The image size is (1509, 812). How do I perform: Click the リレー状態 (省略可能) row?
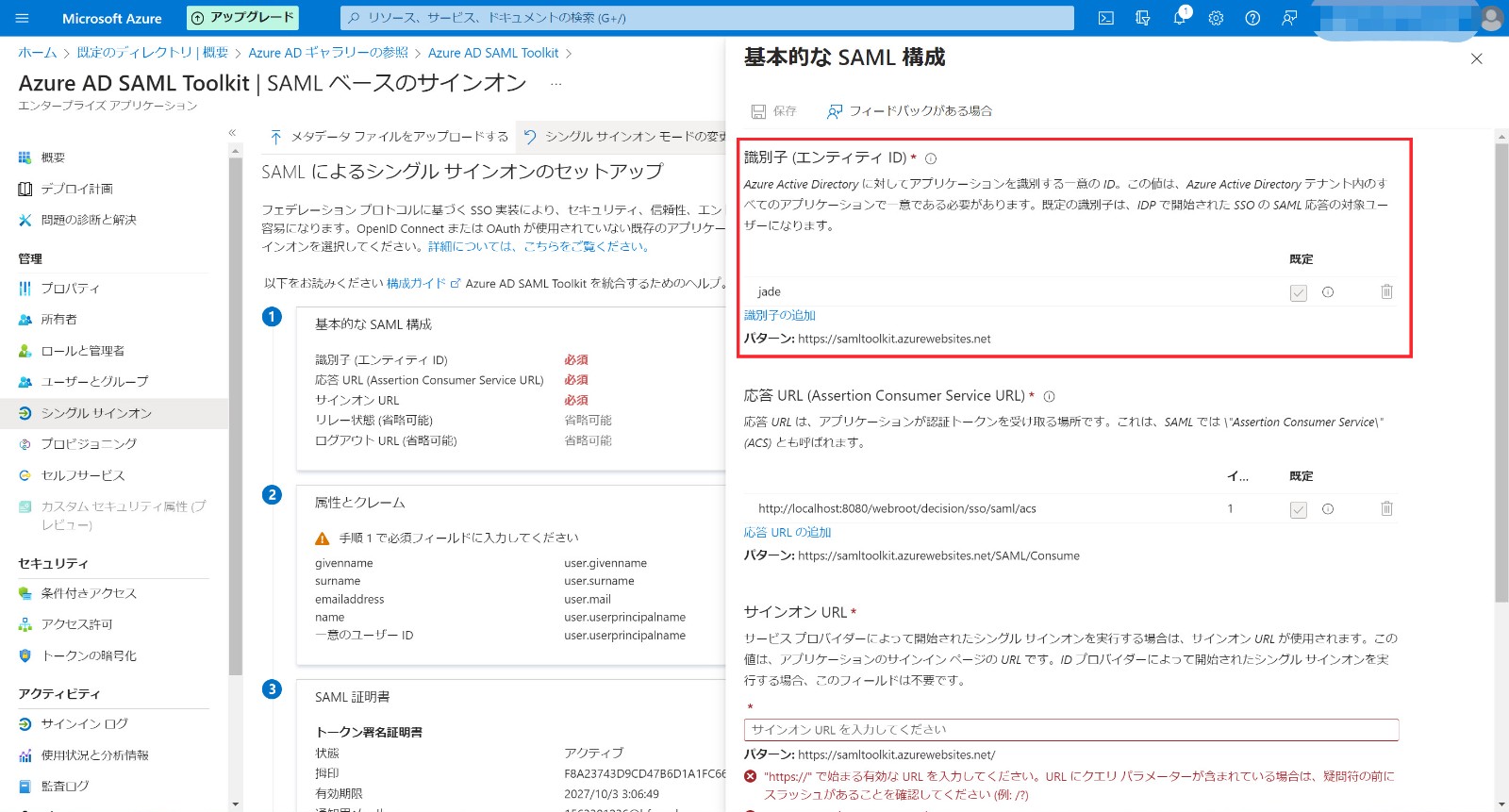point(463,421)
